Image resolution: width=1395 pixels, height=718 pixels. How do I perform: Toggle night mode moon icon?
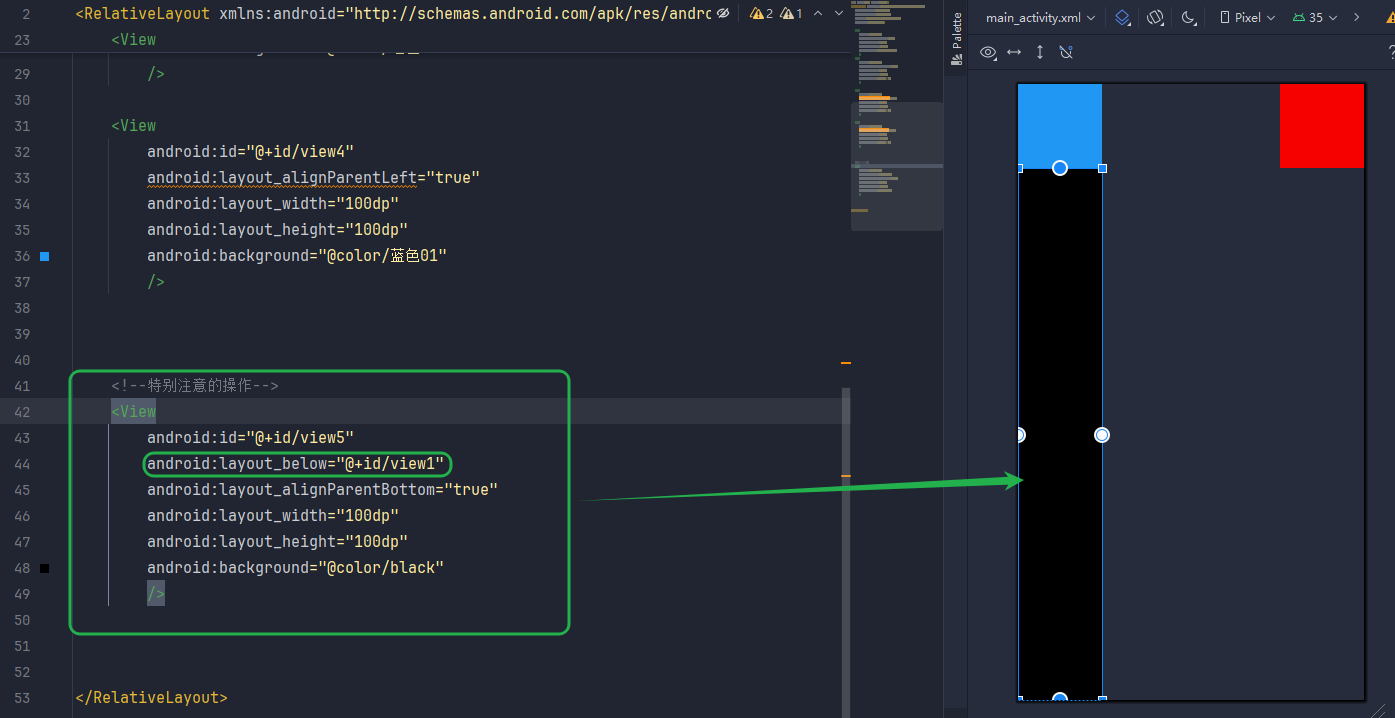(1188, 18)
